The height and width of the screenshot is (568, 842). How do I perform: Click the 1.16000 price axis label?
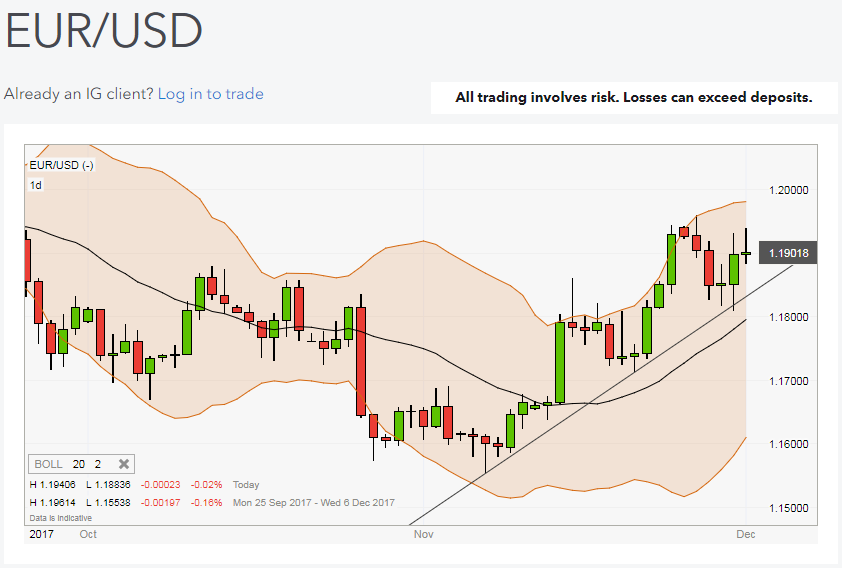click(x=788, y=444)
